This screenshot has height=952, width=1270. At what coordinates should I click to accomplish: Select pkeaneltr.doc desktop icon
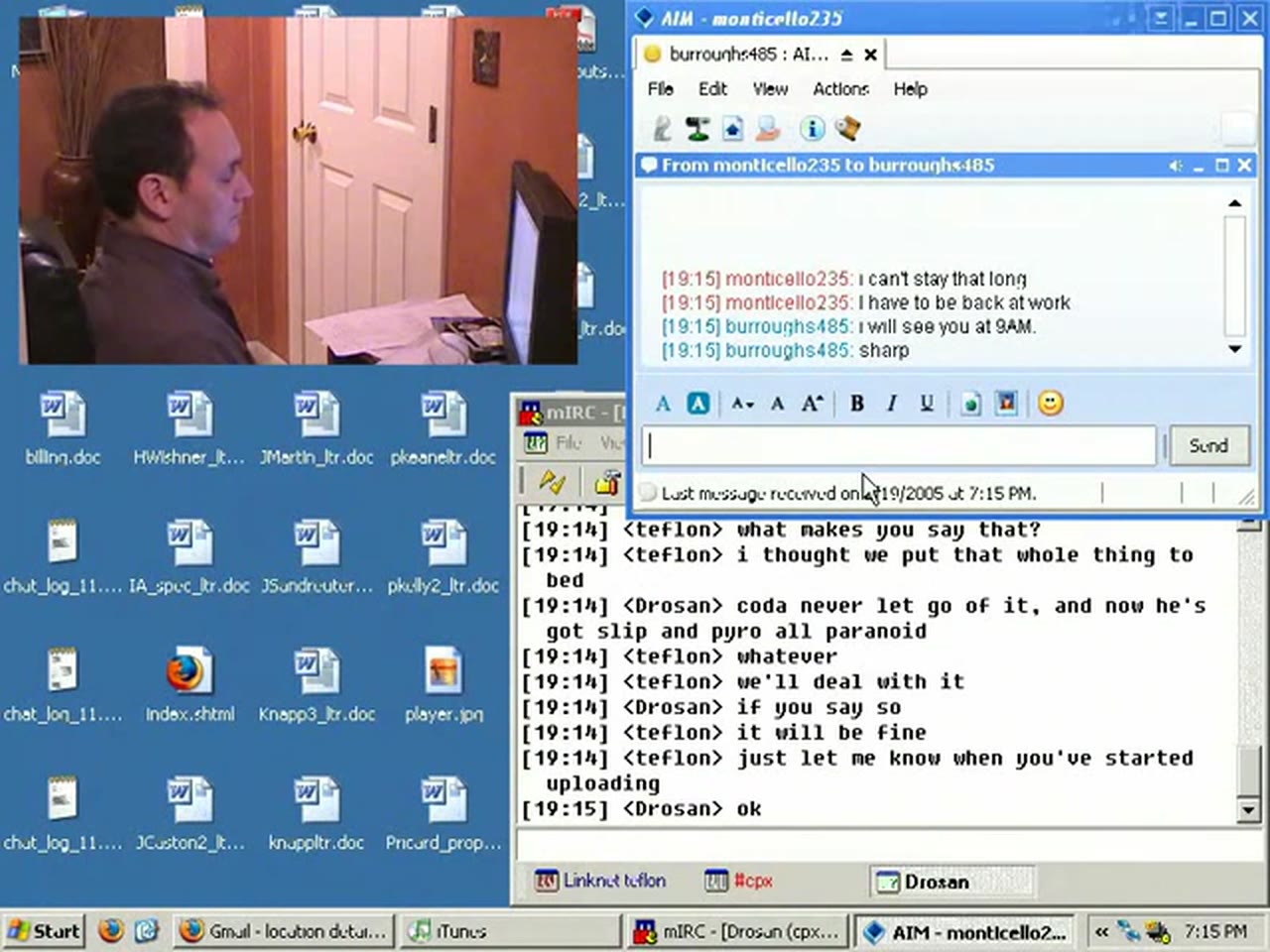pyautogui.click(x=443, y=428)
